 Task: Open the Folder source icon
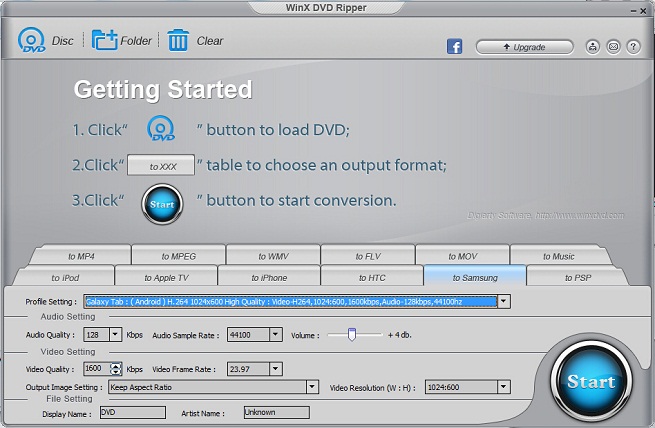[104, 40]
